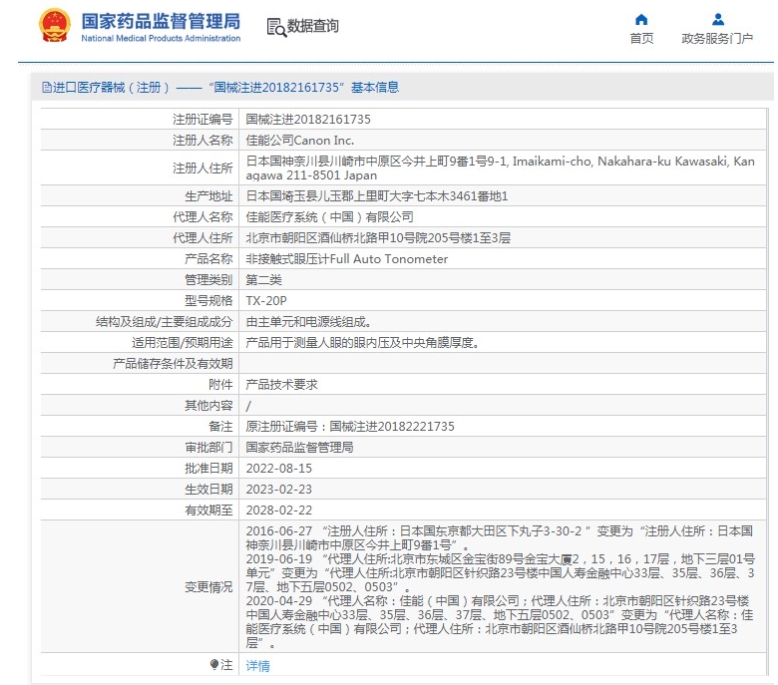Click the model value TX-20P

click(268, 300)
